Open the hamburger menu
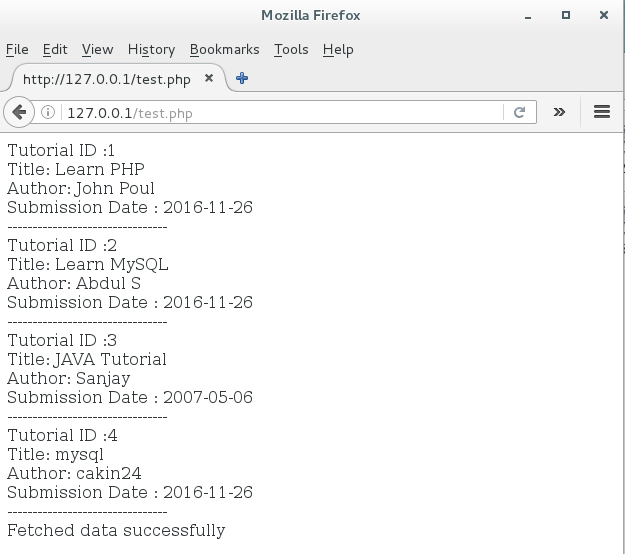This screenshot has height=554, width=625. 602,112
